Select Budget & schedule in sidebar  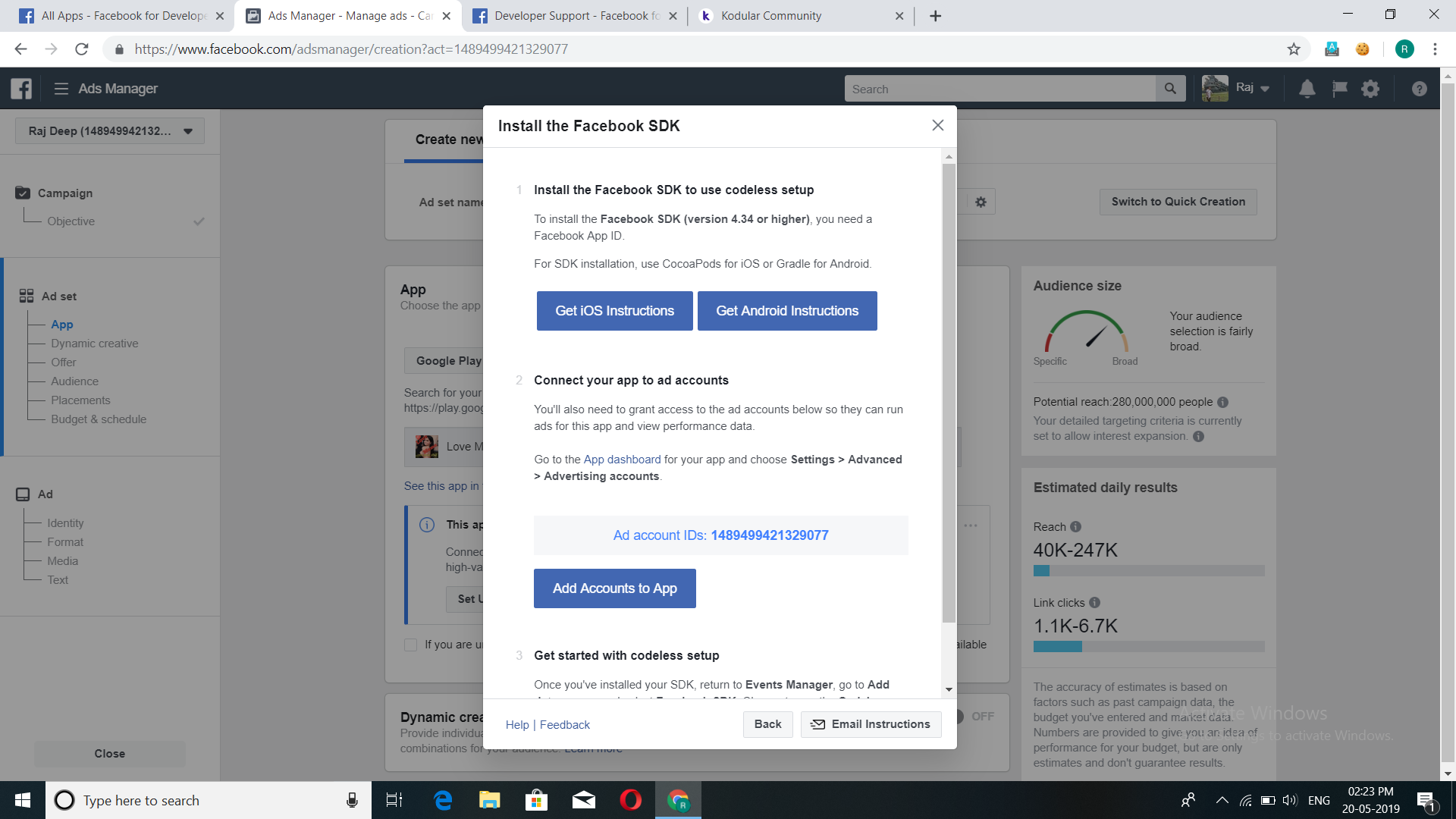pyautogui.click(x=99, y=419)
